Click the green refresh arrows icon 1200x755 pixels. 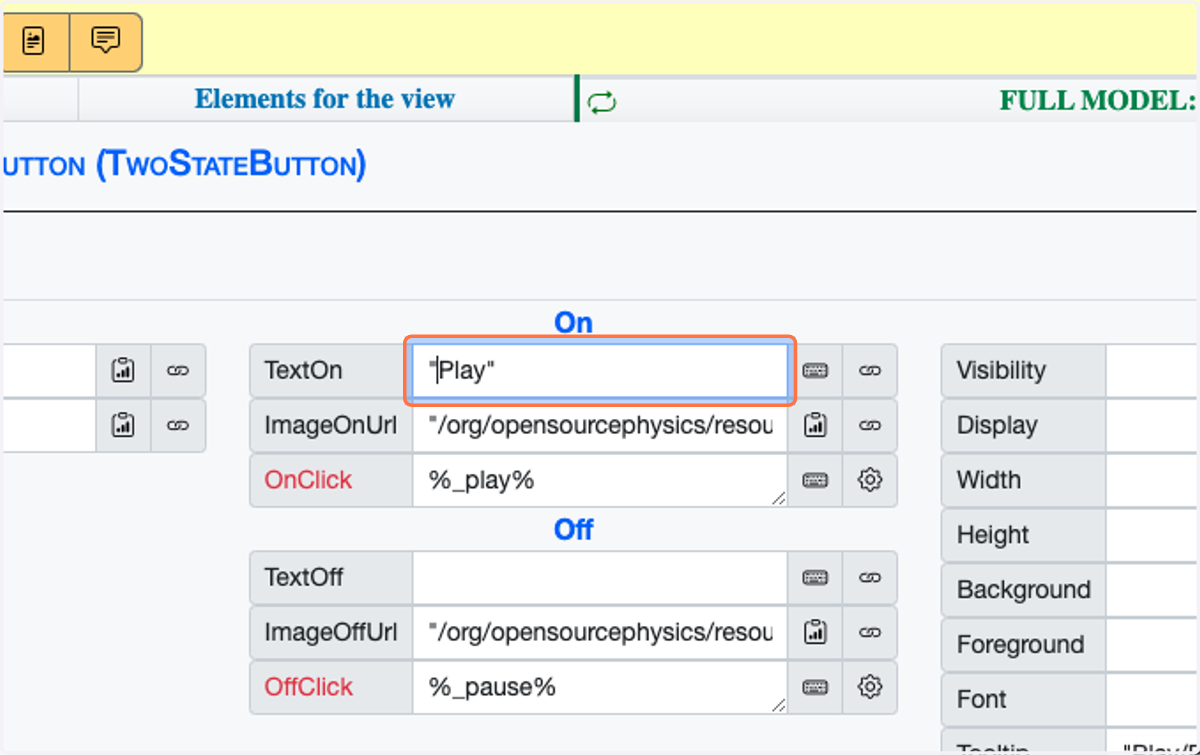coord(602,102)
